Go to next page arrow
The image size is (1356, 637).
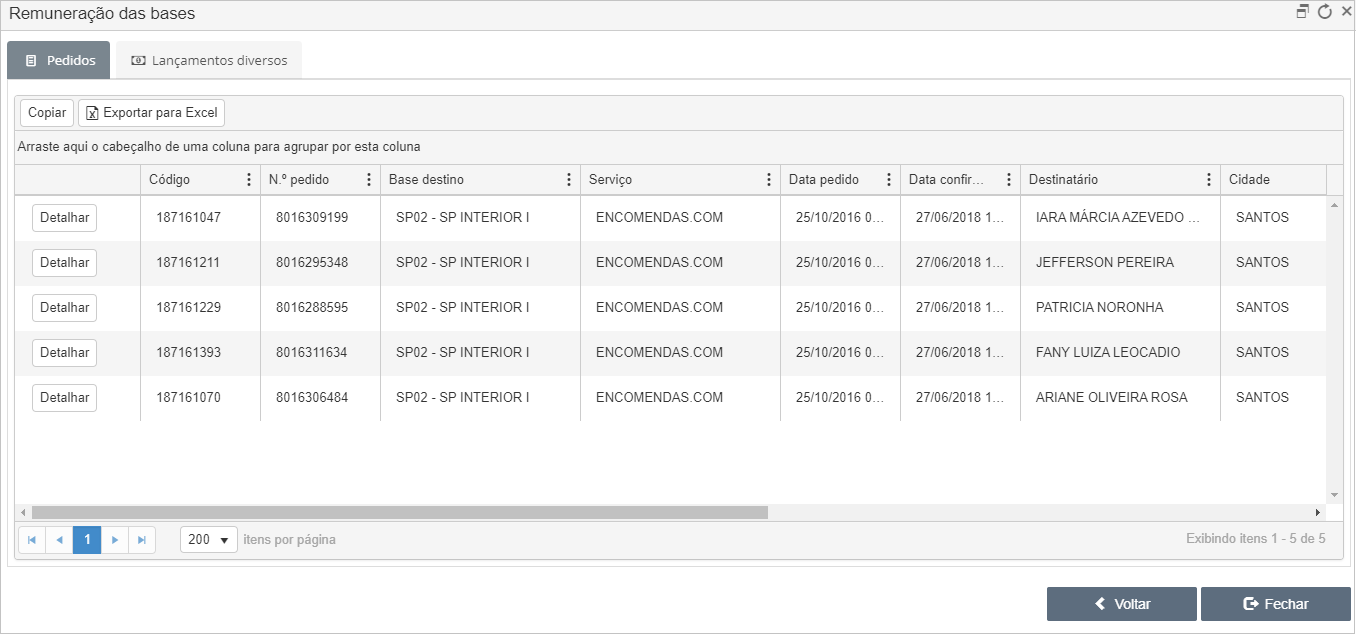115,540
